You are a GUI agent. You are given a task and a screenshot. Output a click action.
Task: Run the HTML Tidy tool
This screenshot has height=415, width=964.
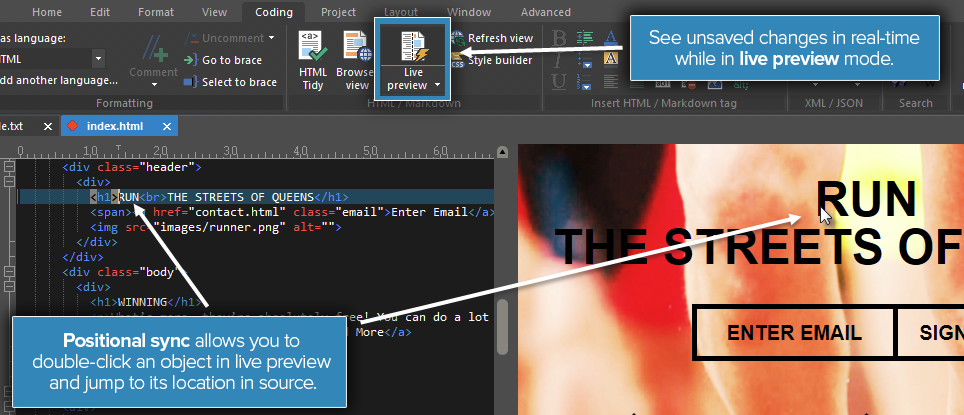312,60
